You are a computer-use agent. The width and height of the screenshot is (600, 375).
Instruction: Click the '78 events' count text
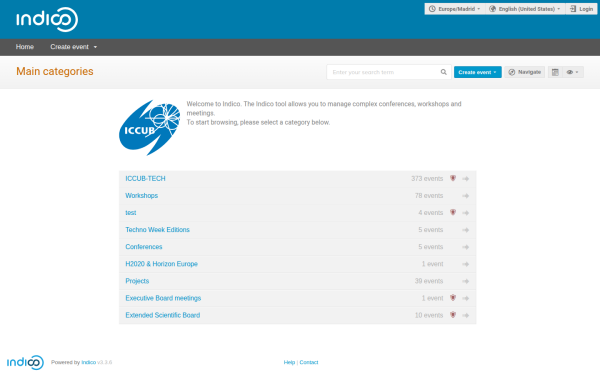coord(429,196)
